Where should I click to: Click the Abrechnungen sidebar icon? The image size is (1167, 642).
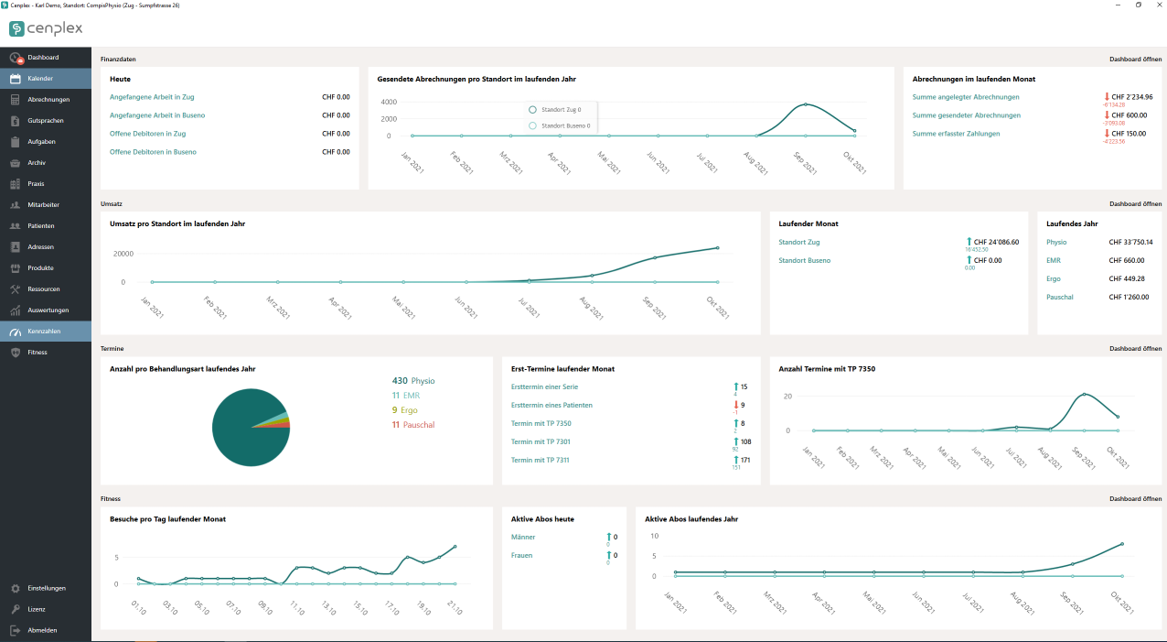click(15, 100)
